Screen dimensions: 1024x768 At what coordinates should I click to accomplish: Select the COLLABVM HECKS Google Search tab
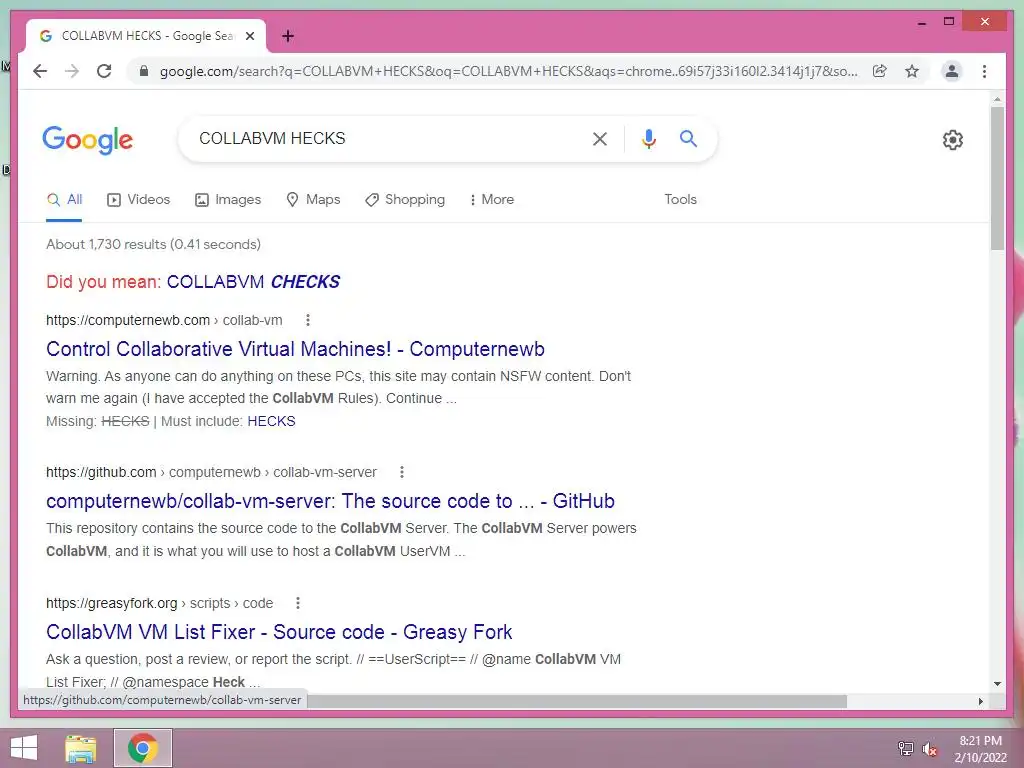click(146, 36)
